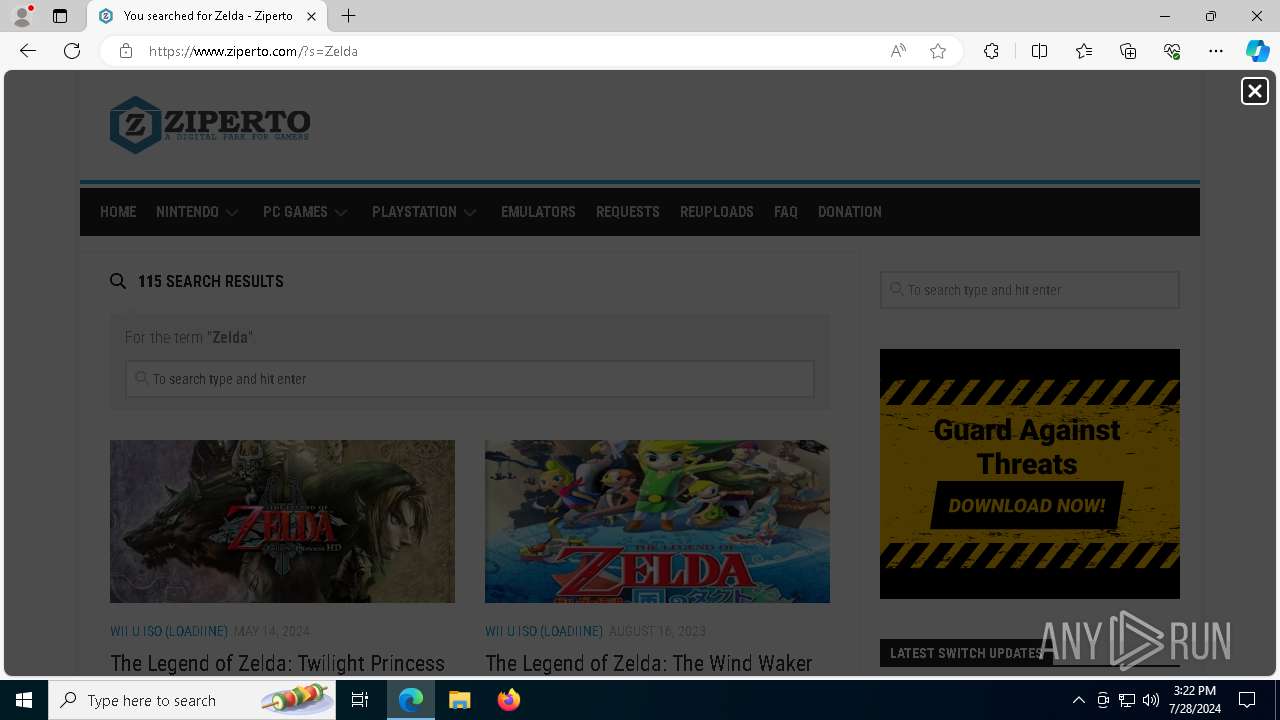The image size is (1280, 720).
Task: Focus the sidebar search field
Action: tap(1029, 290)
